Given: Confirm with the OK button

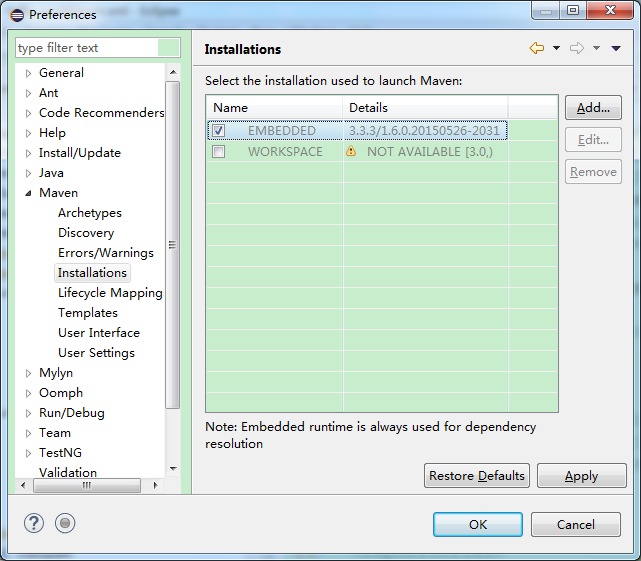Looking at the screenshot, I should pos(477,524).
